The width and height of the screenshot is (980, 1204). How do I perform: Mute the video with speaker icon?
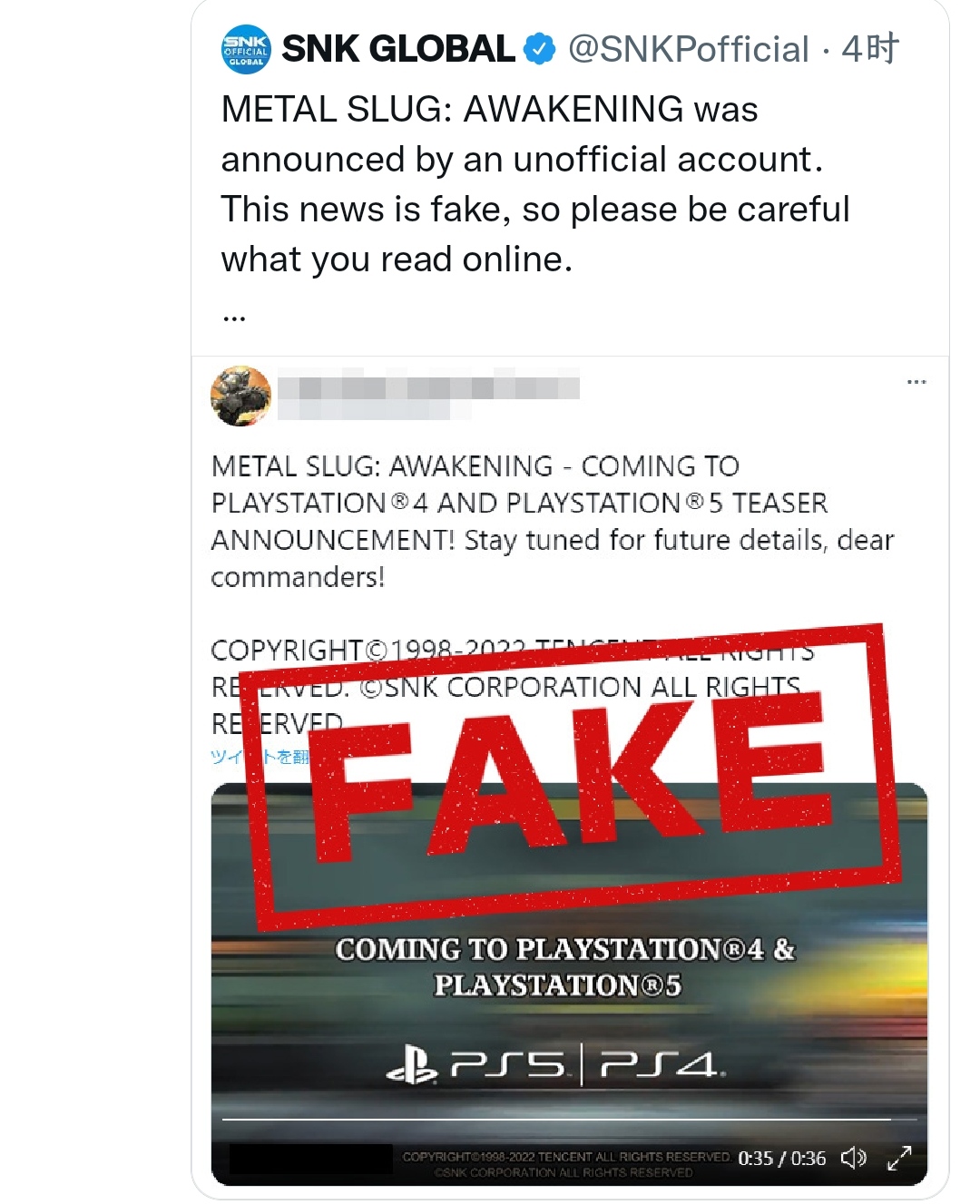point(853,1158)
